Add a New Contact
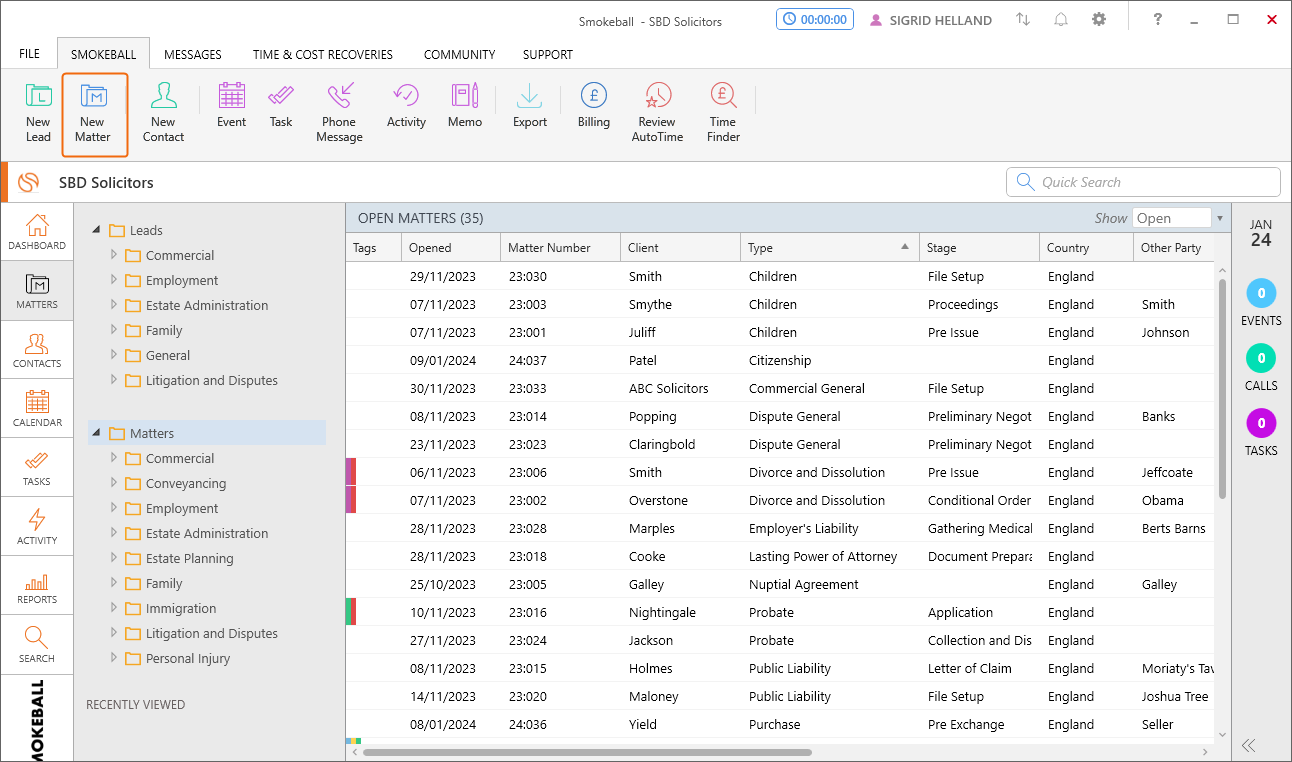 (163, 113)
